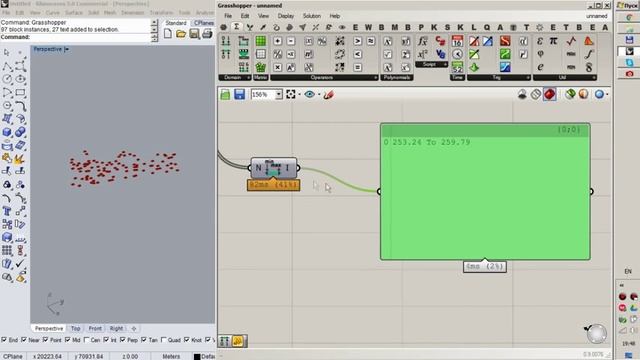Switch to the CPlanes toolbar tab
The width and height of the screenshot is (640, 360).
203,23
